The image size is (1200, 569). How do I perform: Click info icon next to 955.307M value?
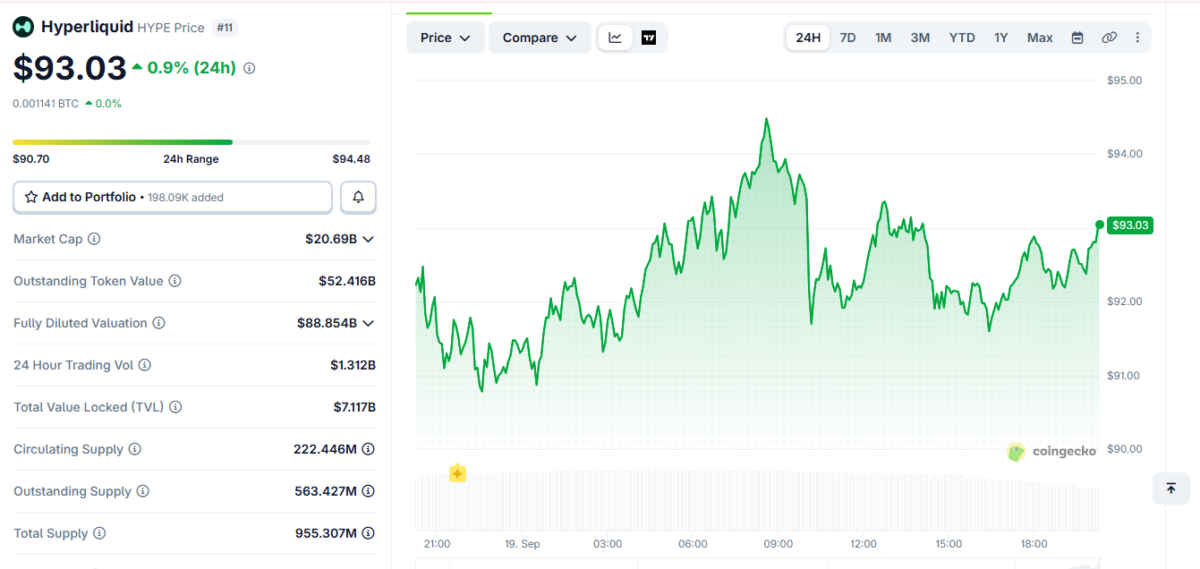point(368,533)
